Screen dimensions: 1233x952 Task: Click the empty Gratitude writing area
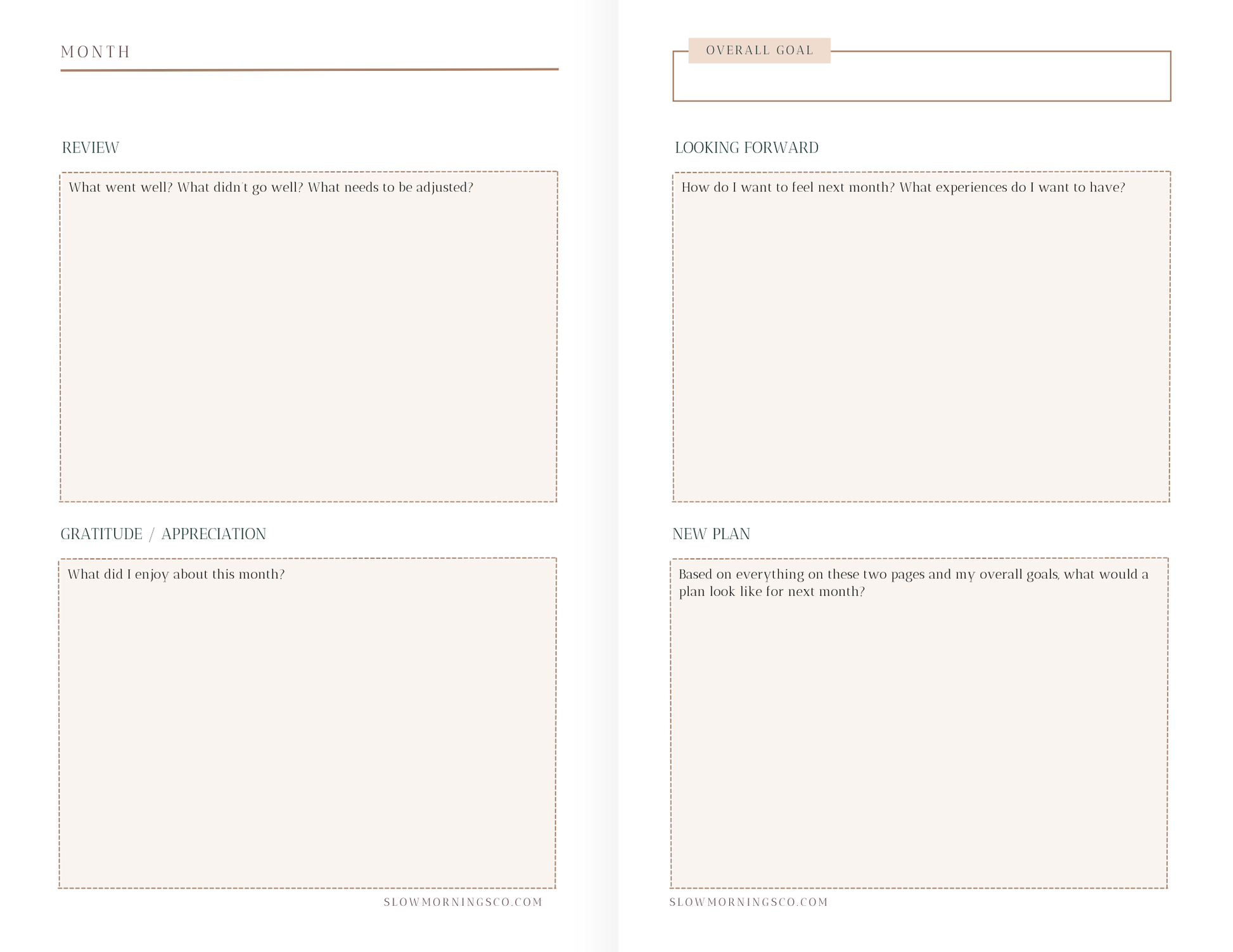click(307, 735)
